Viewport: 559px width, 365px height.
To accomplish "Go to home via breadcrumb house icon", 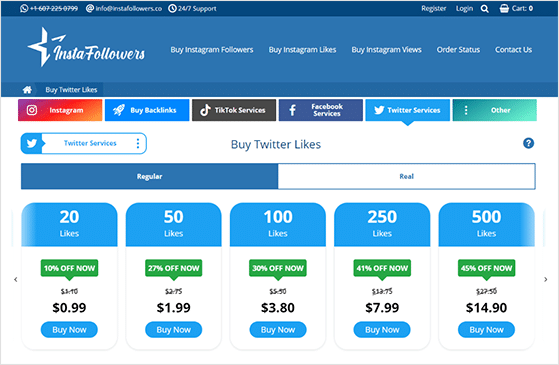I will 27,89.
